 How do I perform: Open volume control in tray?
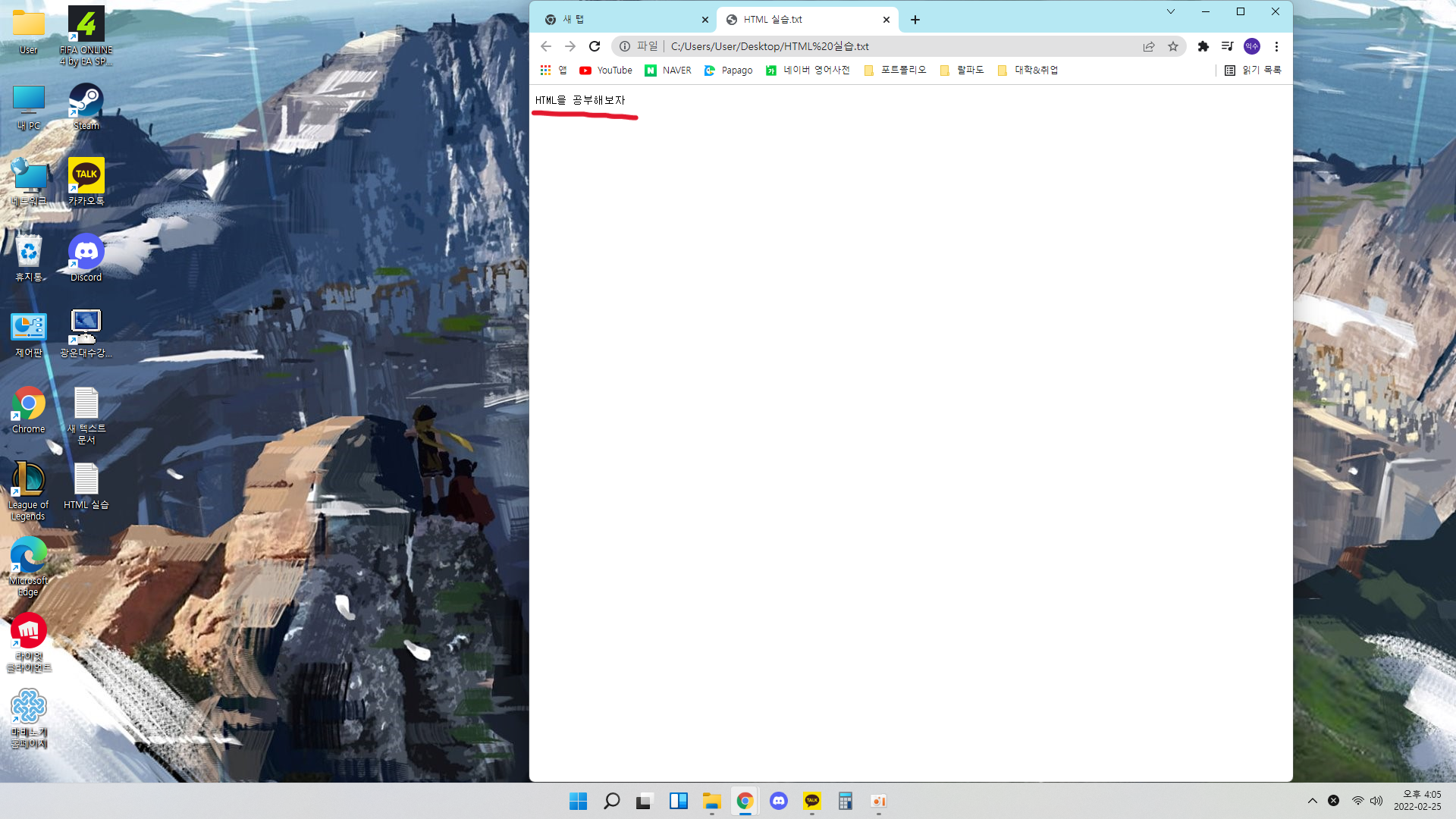point(1376,801)
